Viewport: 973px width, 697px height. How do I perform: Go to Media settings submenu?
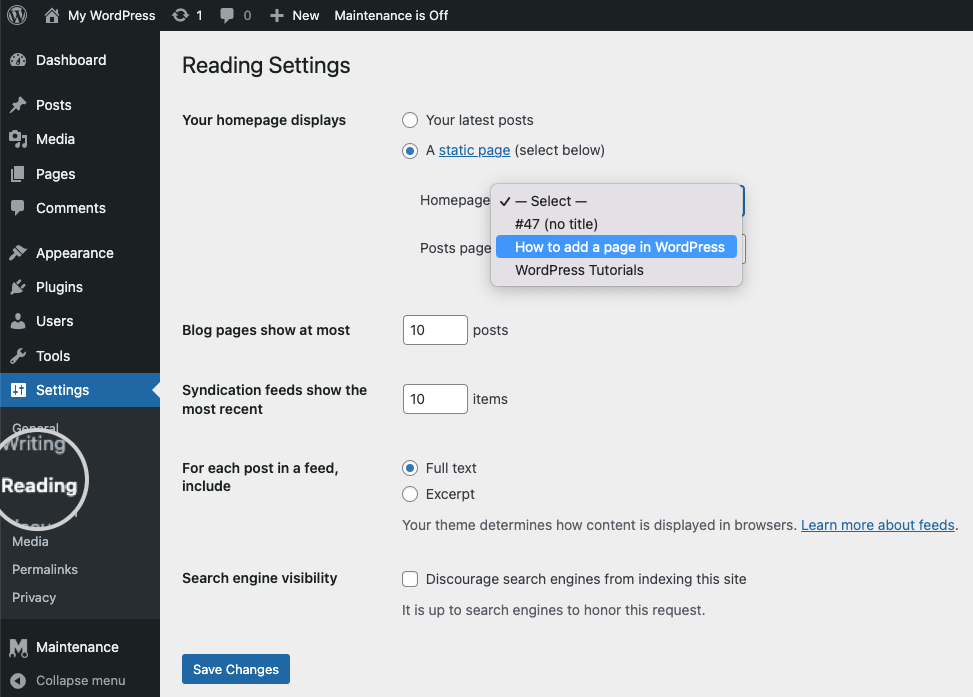point(30,541)
